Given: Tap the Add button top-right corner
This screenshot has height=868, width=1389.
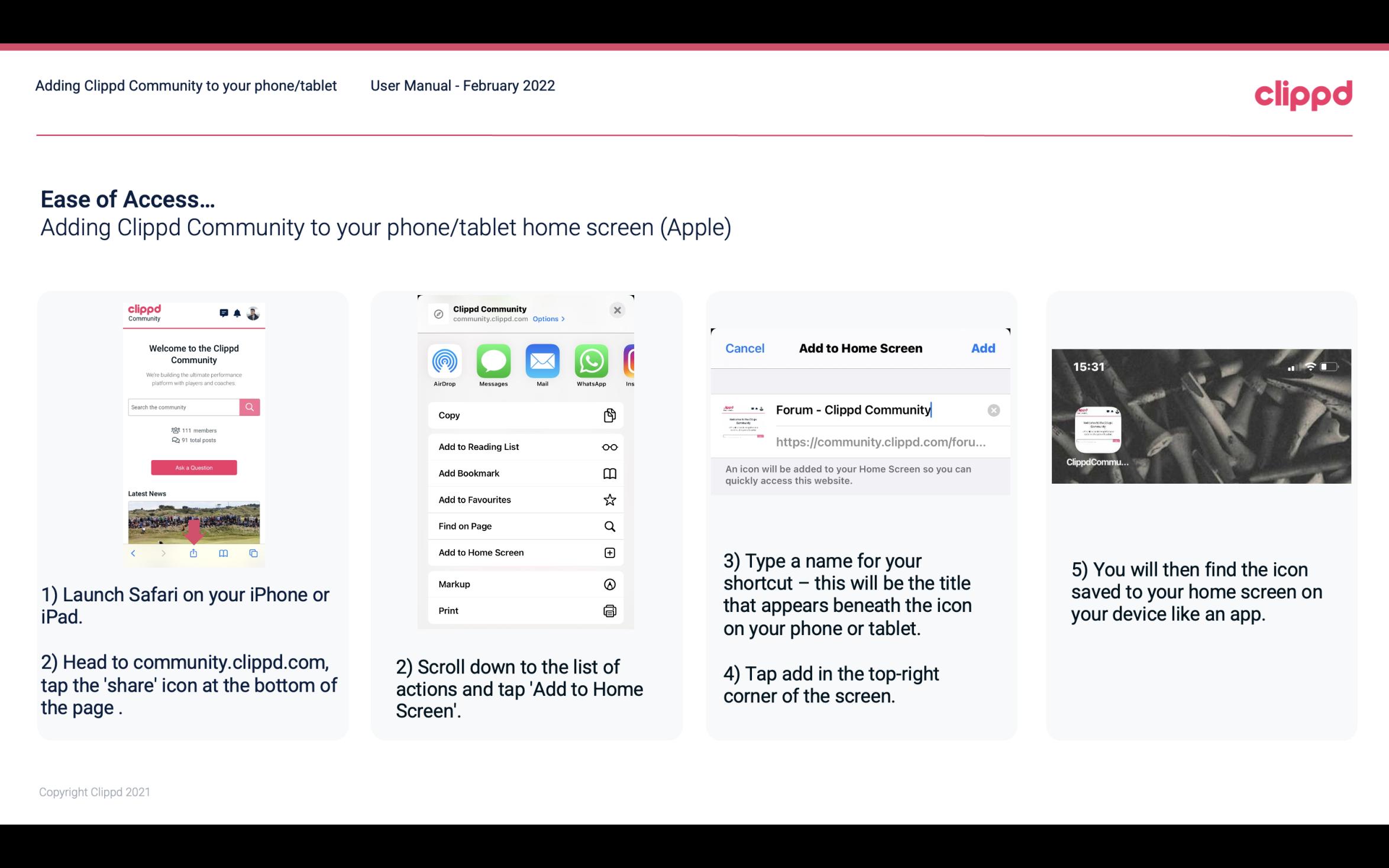Looking at the screenshot, I should pyautogui.click(x=982, y=348).
